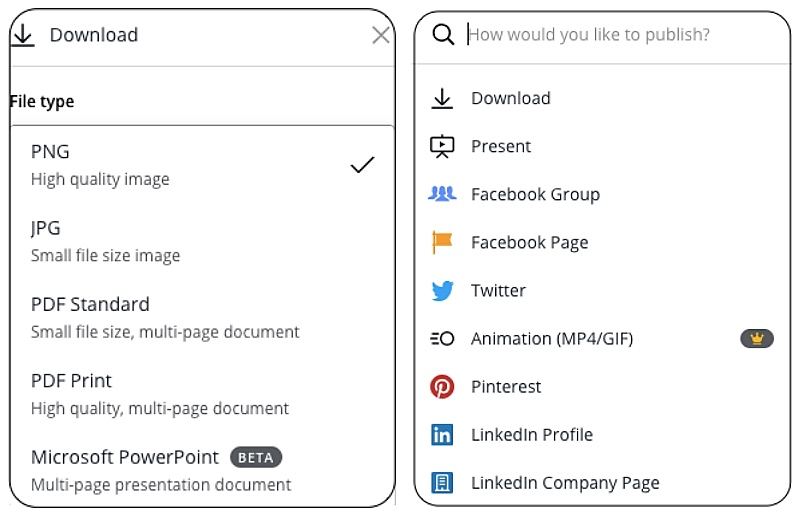Screen dimensions: 800x516
Task: Click 'Small file size image' description
Action: [105, 256]
